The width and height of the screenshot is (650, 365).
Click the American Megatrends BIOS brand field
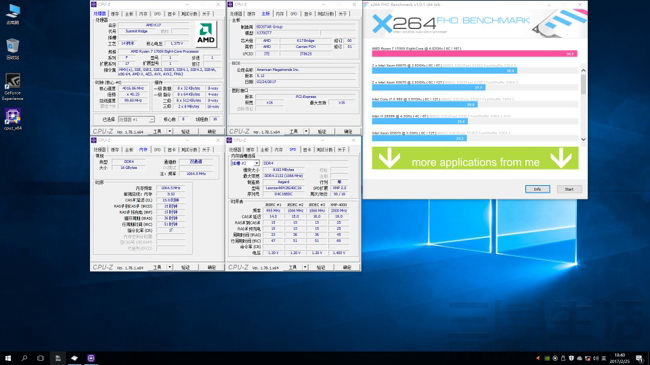click(x=305, y=70)
